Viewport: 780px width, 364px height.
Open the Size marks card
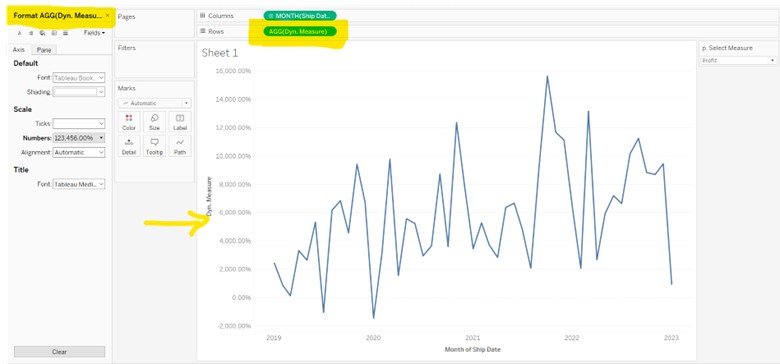tap(154, 122)
